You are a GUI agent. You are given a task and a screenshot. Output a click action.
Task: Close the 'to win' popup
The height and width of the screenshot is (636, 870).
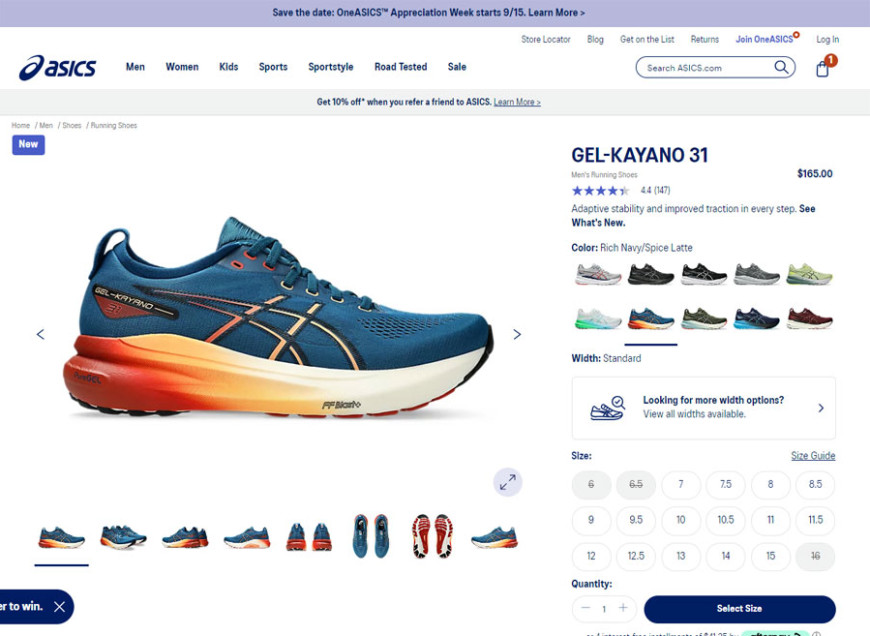(59, 607)
